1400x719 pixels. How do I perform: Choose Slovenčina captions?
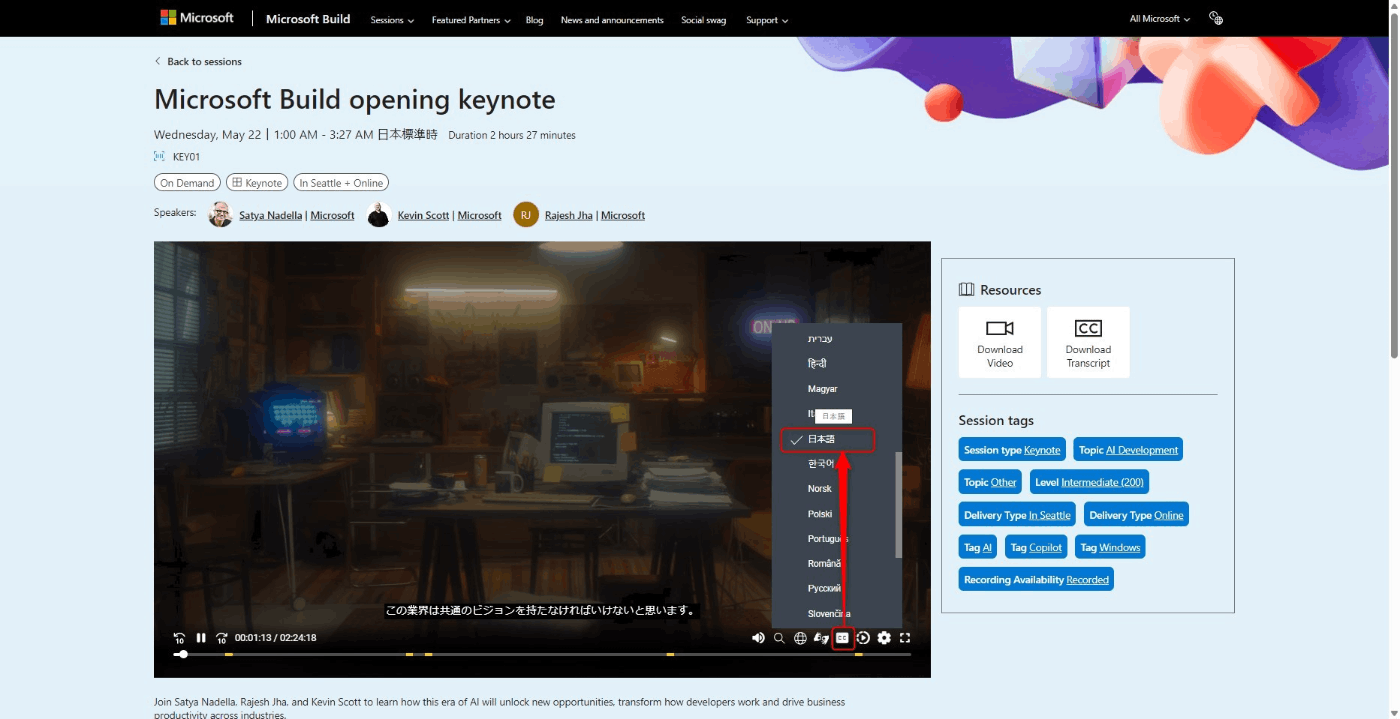829,614
